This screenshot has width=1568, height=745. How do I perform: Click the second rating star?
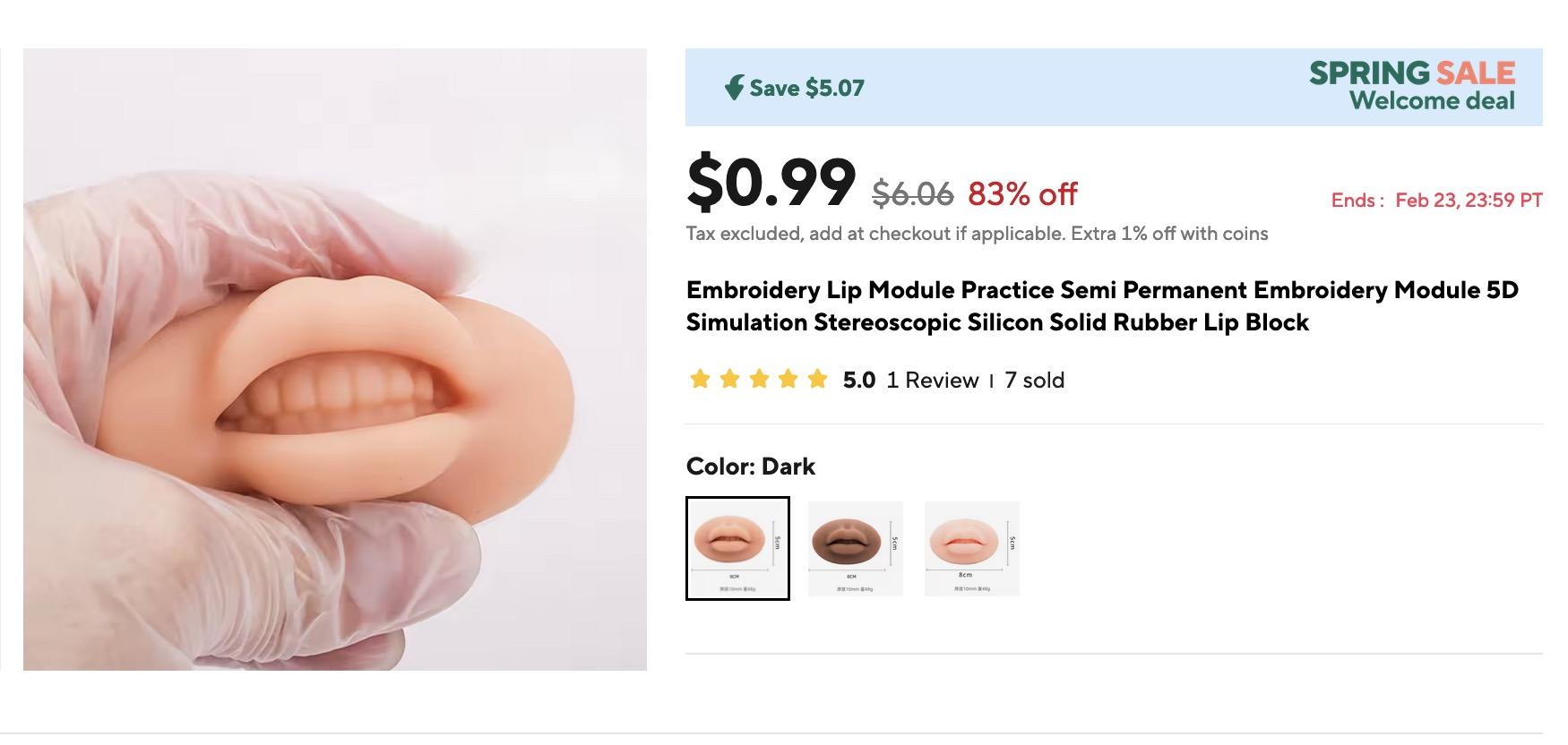729,380
